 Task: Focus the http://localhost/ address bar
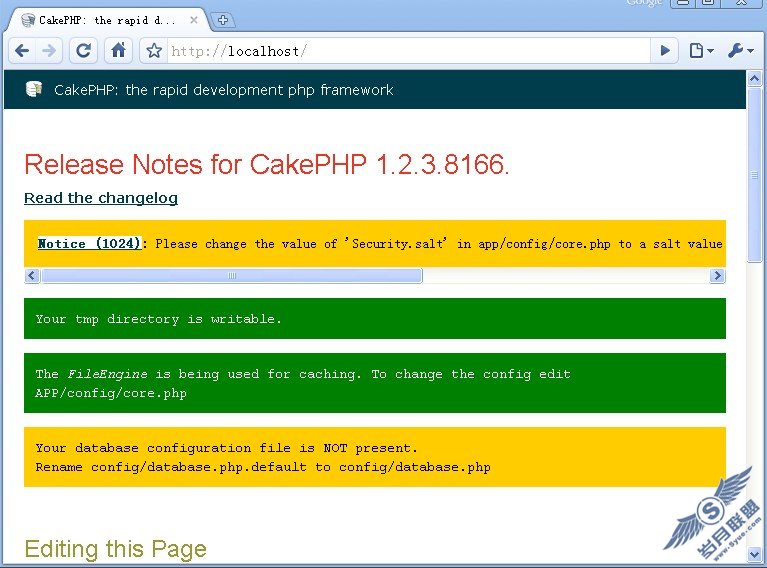click(408, 51)
